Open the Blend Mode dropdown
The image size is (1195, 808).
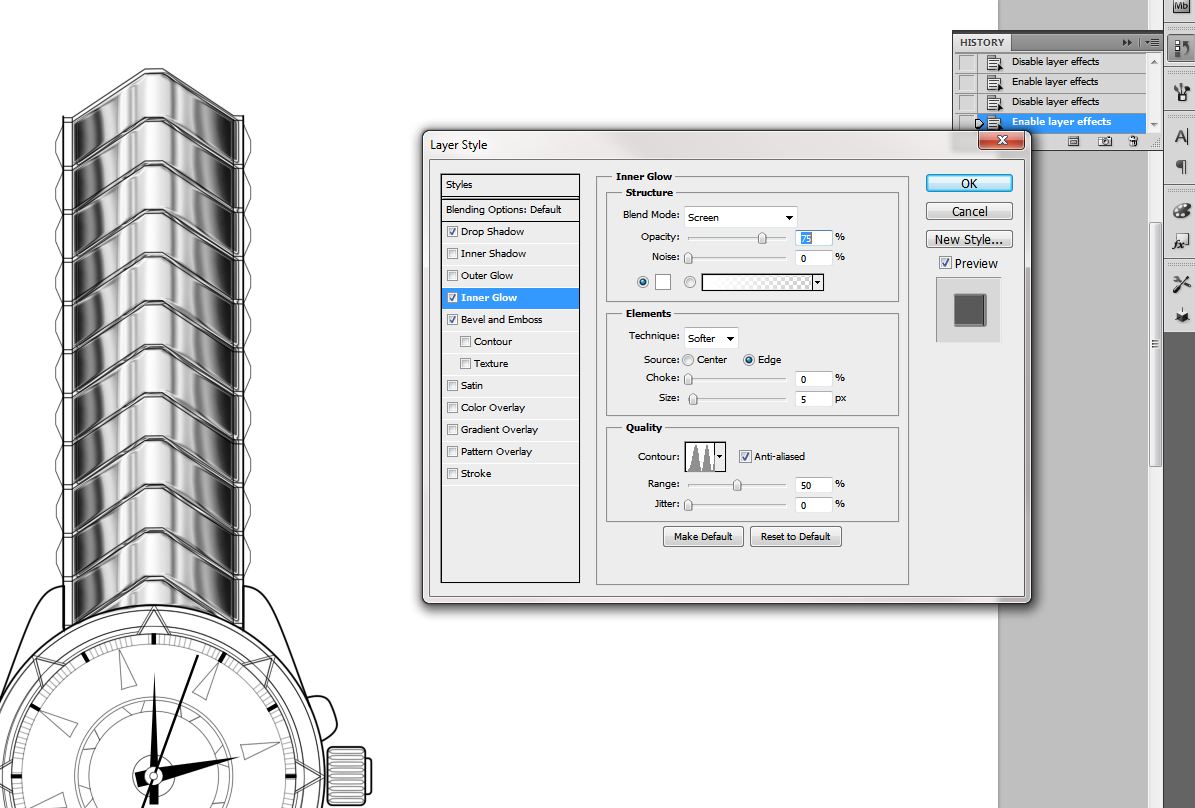[740, 217]
